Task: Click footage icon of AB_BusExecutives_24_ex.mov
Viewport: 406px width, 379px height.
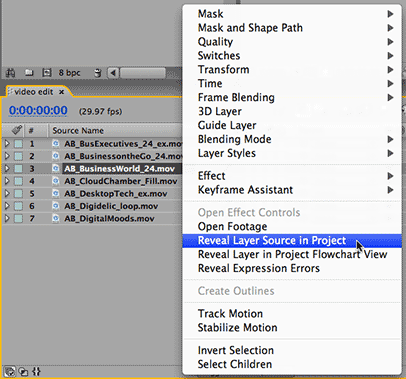Action: pyautogui.click(x=56, y=144)
